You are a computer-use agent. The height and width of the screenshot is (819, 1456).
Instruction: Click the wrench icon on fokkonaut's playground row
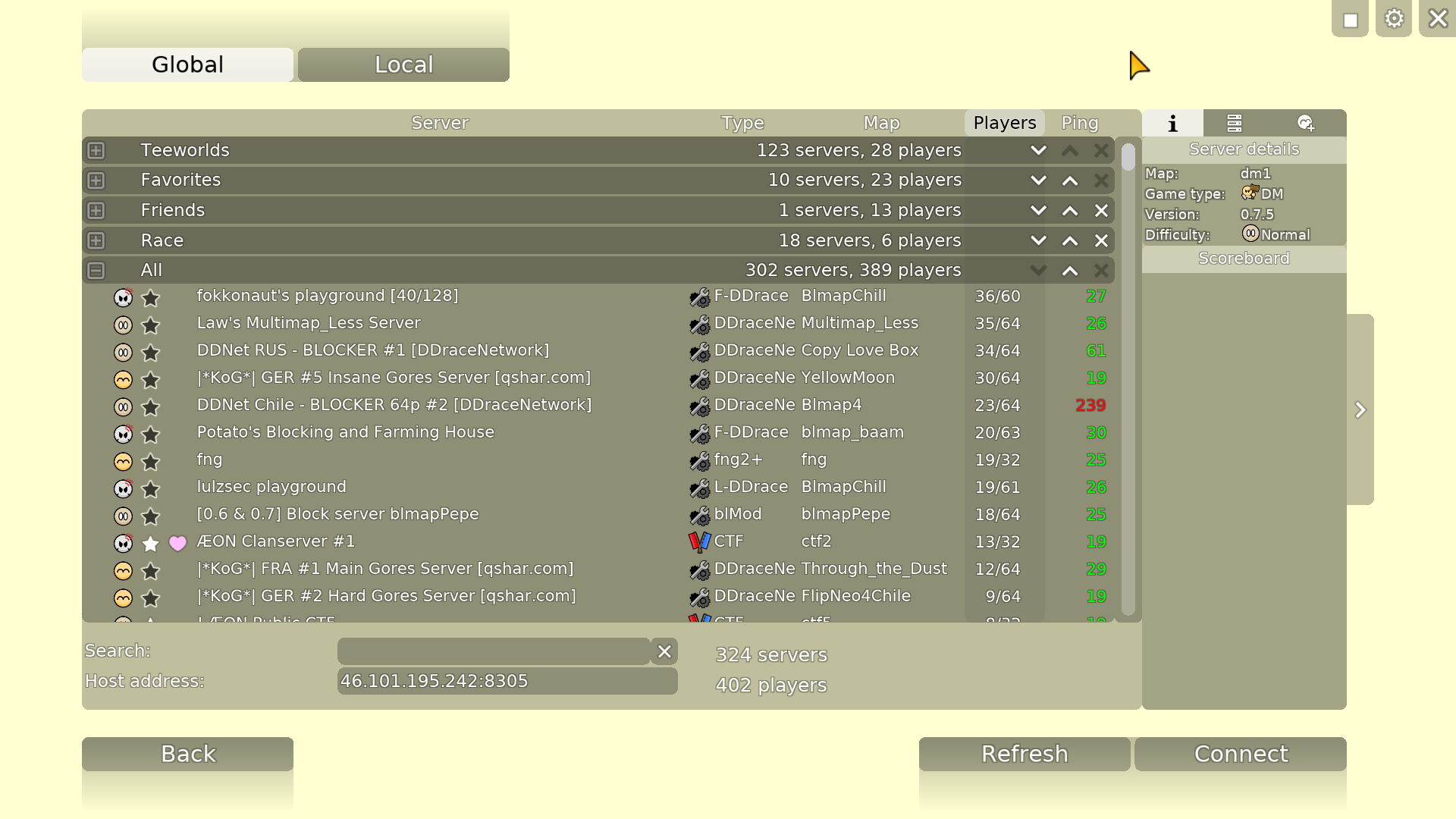[699, 297]
